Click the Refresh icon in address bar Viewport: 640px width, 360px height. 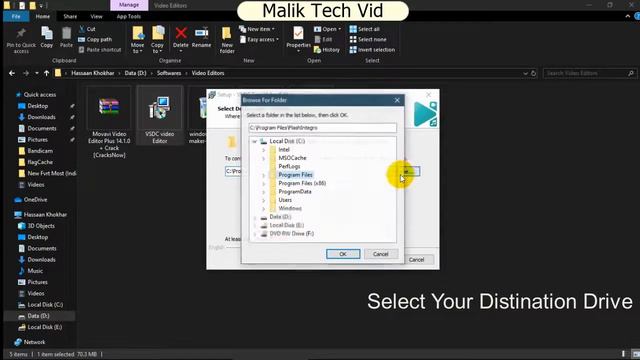(533, 73)
